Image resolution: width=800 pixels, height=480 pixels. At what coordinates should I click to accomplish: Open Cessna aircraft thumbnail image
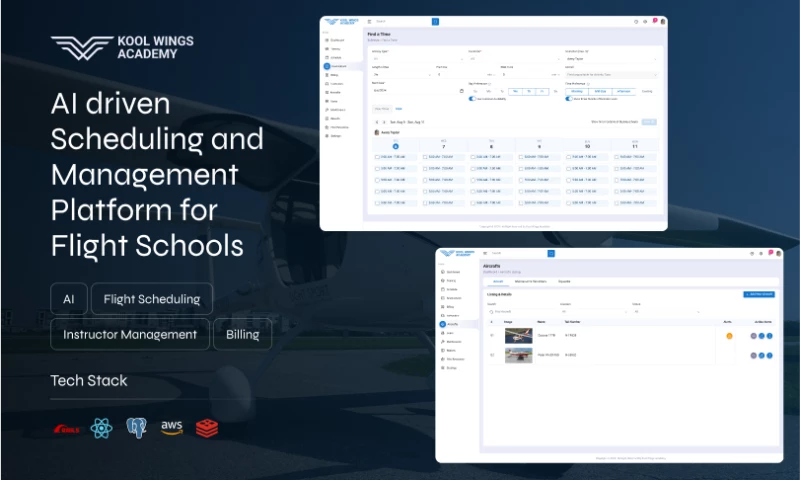click(x=518, y=336)
